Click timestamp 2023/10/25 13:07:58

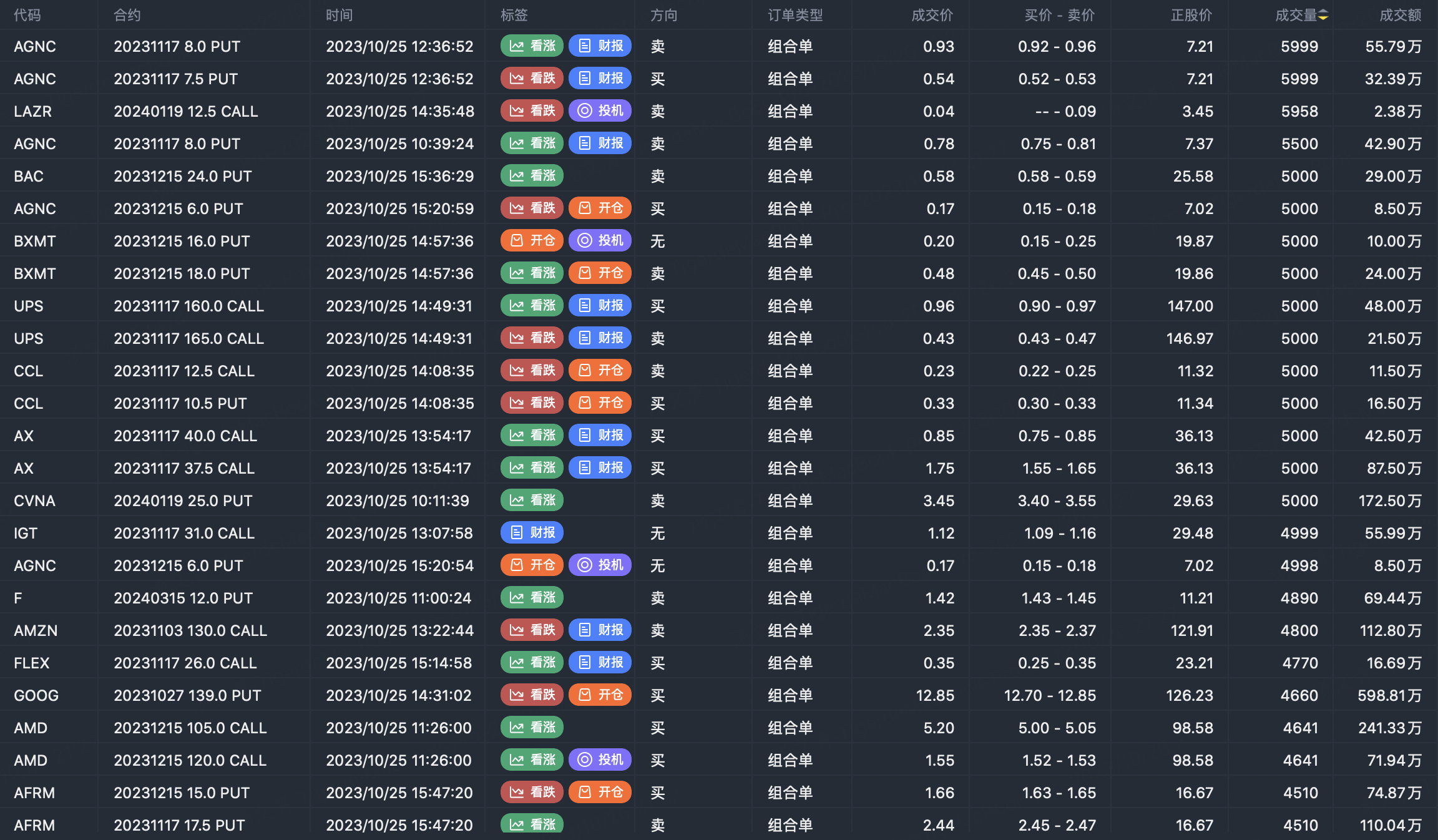click(399, 533)
